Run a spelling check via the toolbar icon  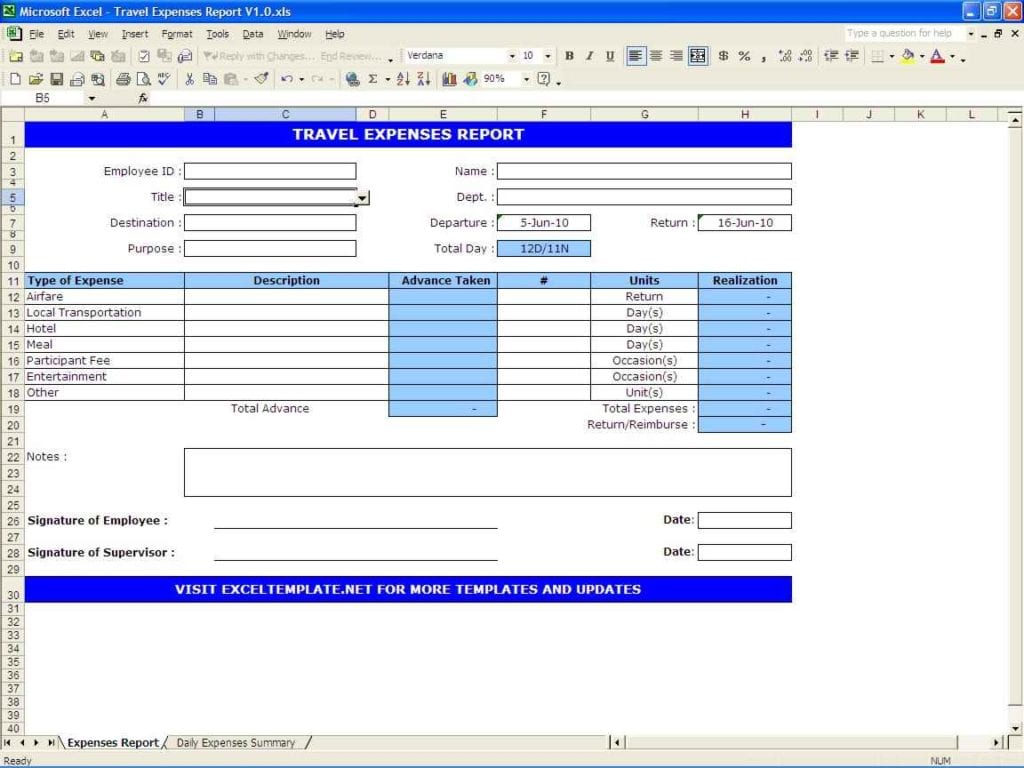point(161,78)
